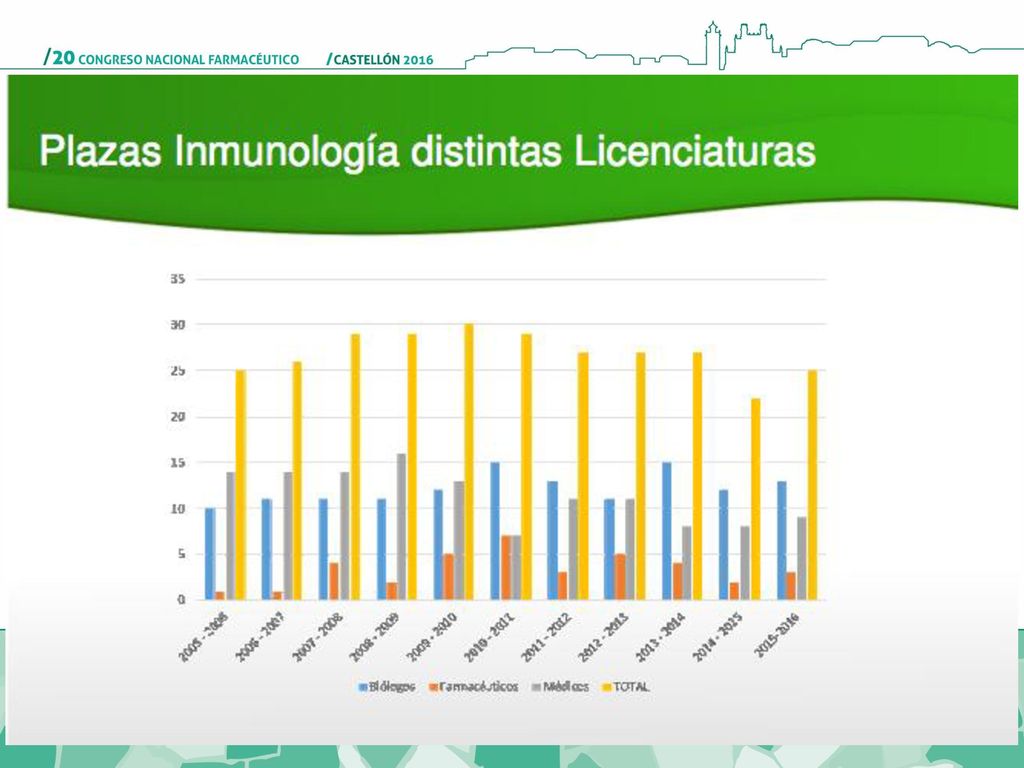This screenshot has height=768, width=1024.
Task: Click the '2011 - 2012' axis label
Action: click(546, 637)
